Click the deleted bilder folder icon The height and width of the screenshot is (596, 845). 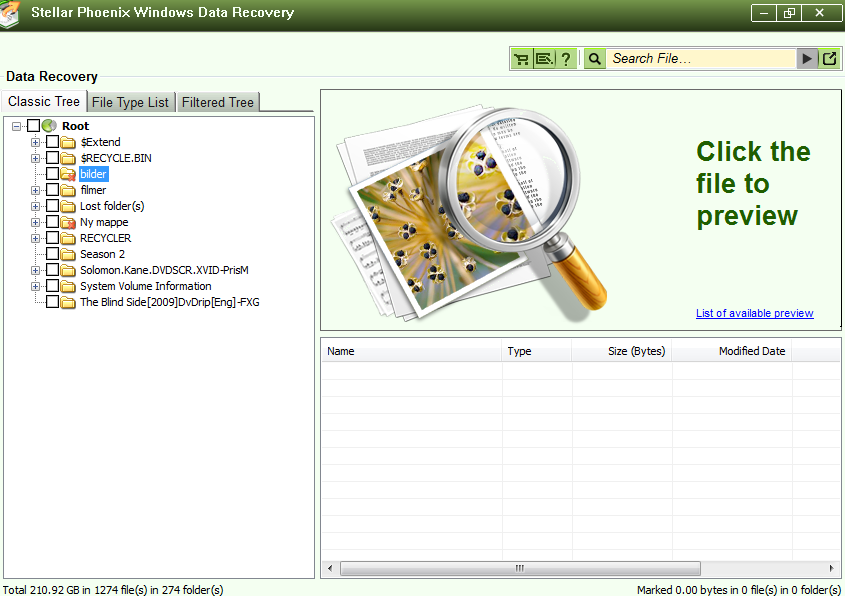[x=68, y=174]
